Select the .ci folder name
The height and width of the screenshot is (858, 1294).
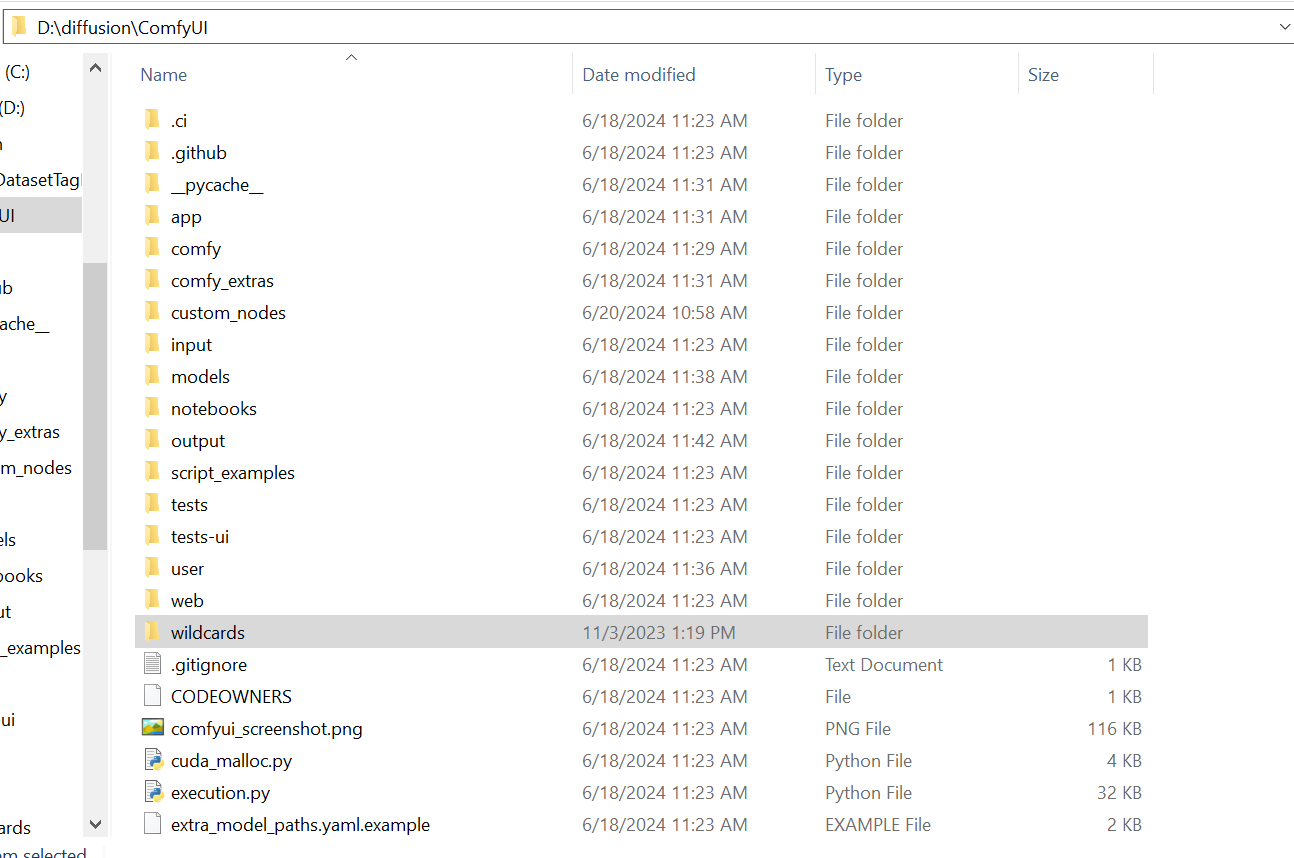(x=179, y=121)
